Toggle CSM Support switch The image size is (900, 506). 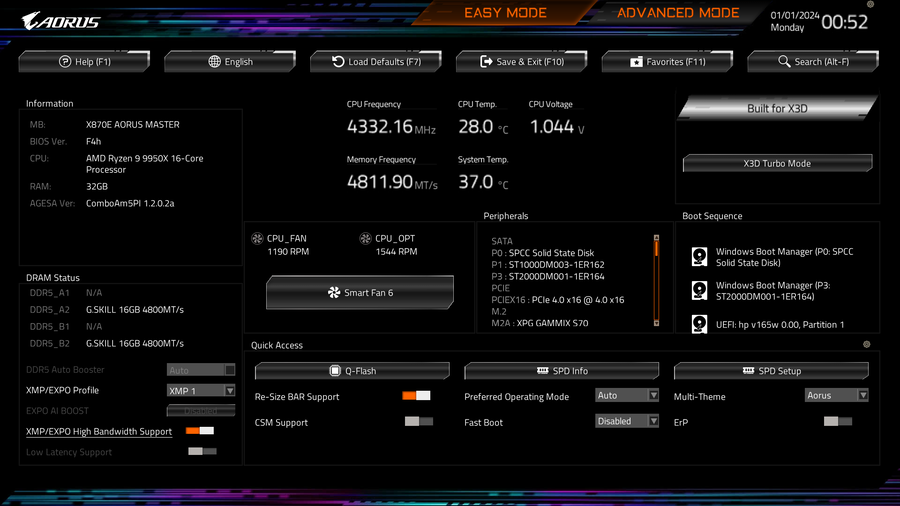click(x=418, y=422)
